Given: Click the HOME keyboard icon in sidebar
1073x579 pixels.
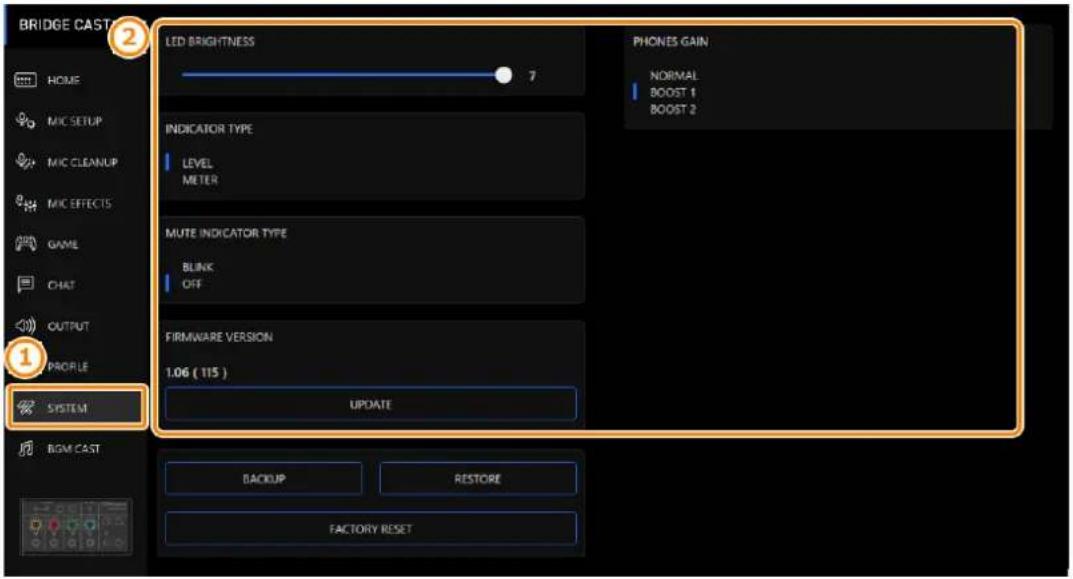Looking at the screenshot, I should click(x=25, y=81).
